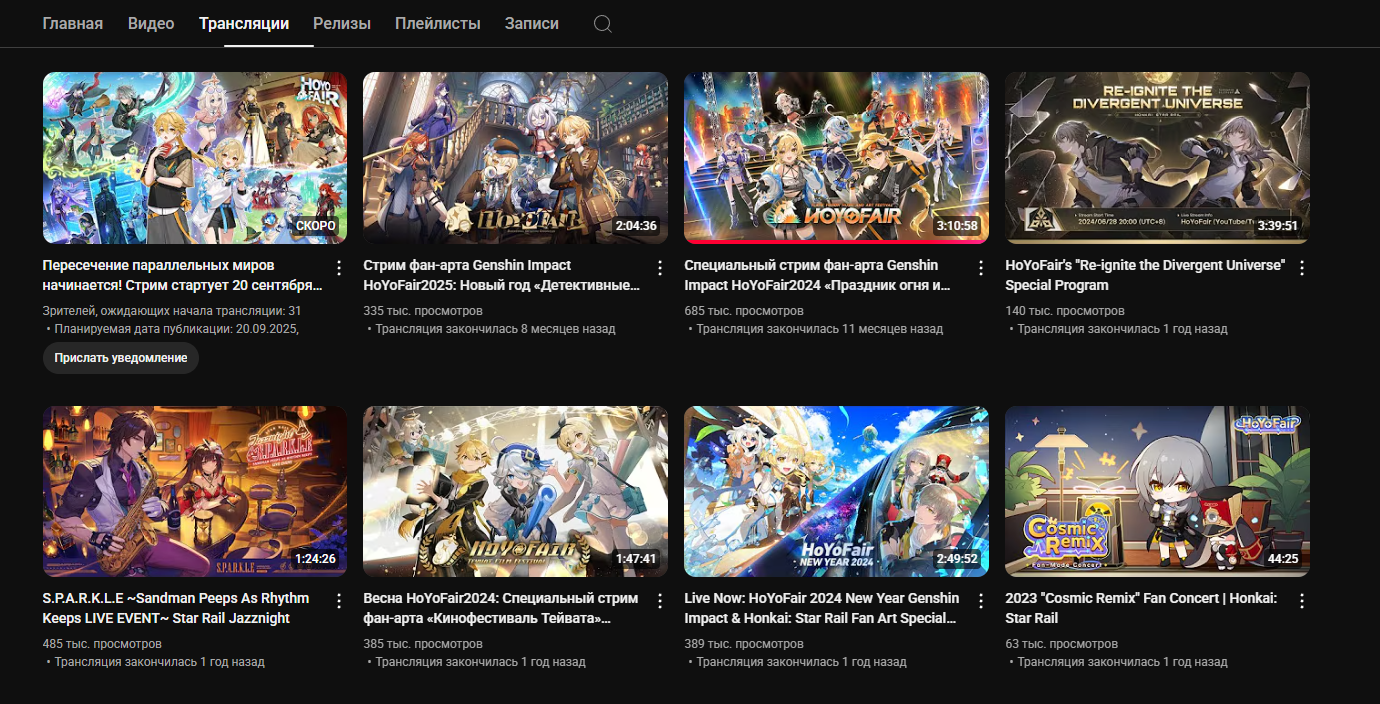
Task: Click text 389 тыс. просмотров
Action: coord(744,644)
